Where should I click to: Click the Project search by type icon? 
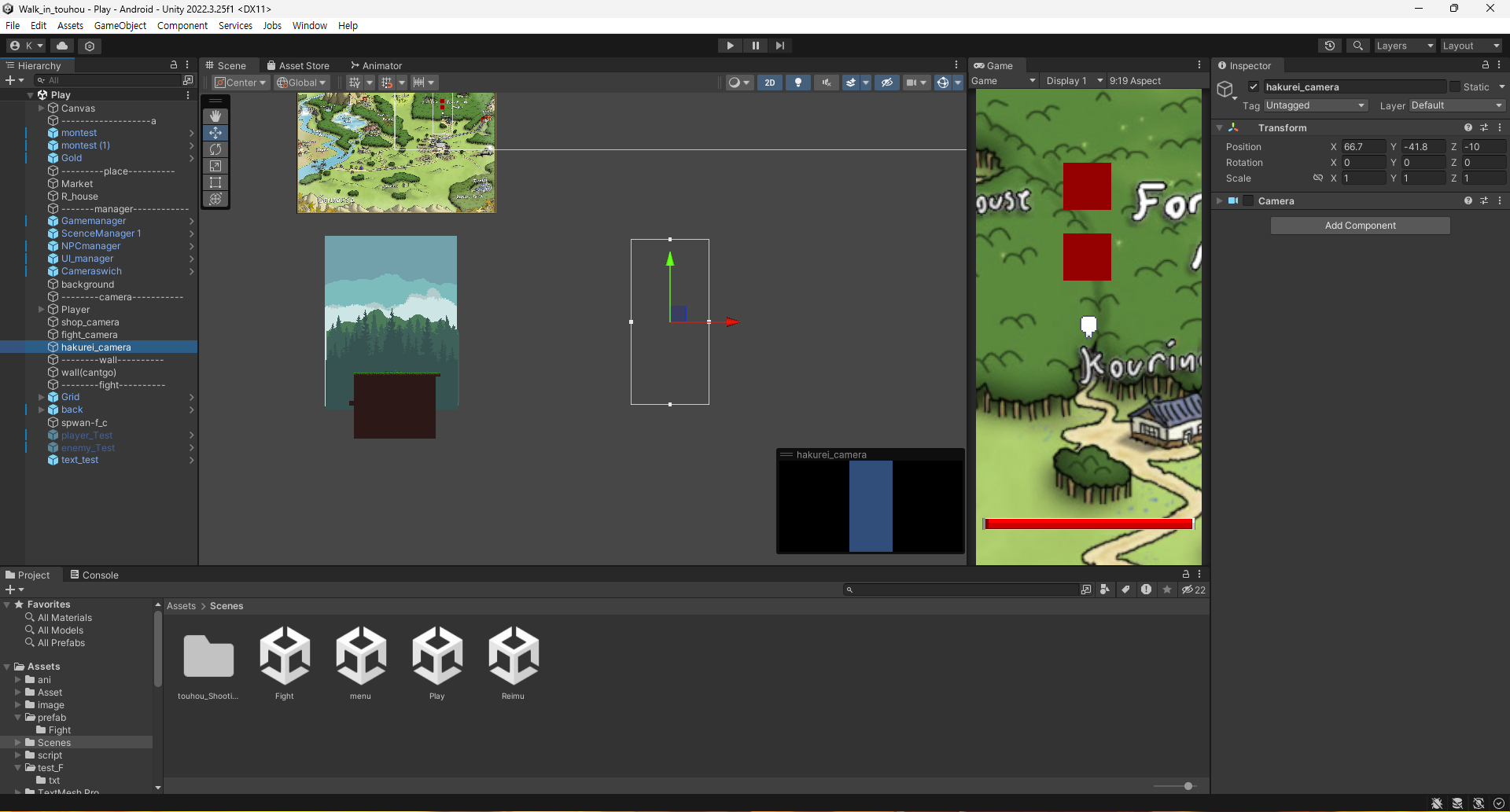pyautogui.click(x=1105, y=590)
